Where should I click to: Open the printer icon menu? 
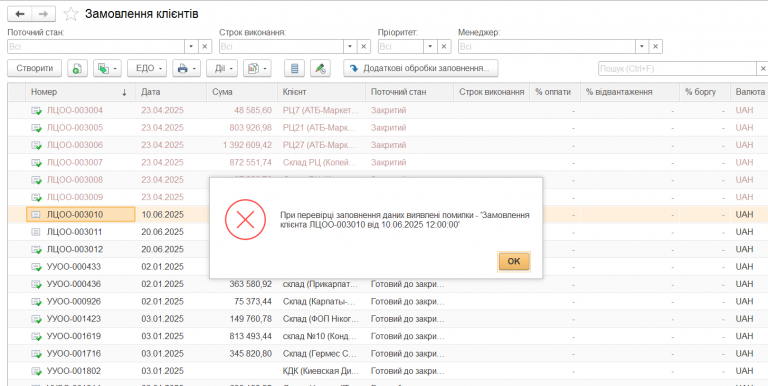186,68
